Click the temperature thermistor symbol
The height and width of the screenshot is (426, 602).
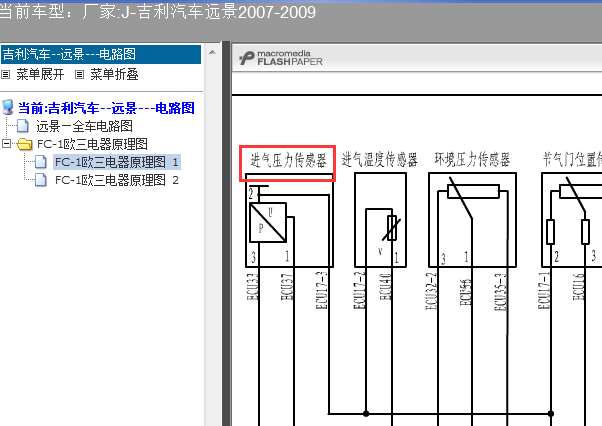pos(392,228)
